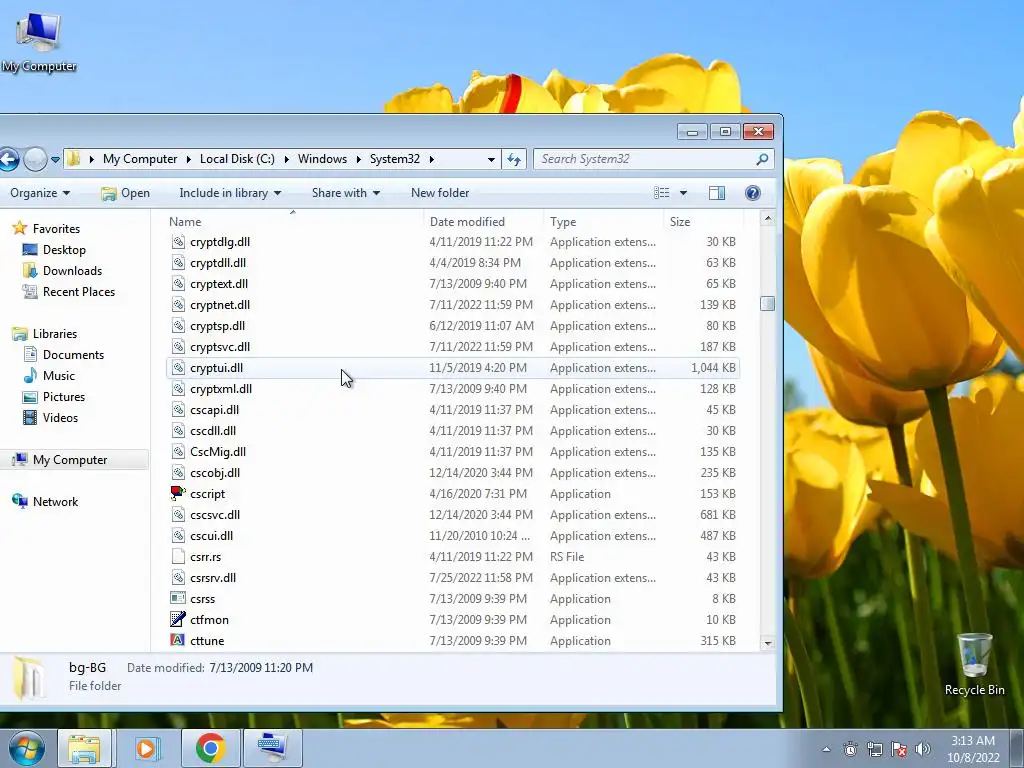1024x768 pixels.
Task: Launch Windows Media Player from taskbar
Action: [x=148, y=748]
